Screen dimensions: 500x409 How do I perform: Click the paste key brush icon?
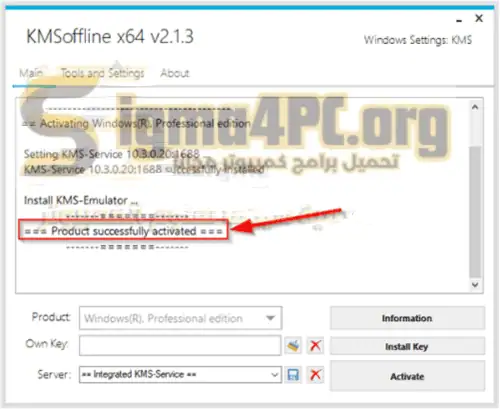coord(293,346)
